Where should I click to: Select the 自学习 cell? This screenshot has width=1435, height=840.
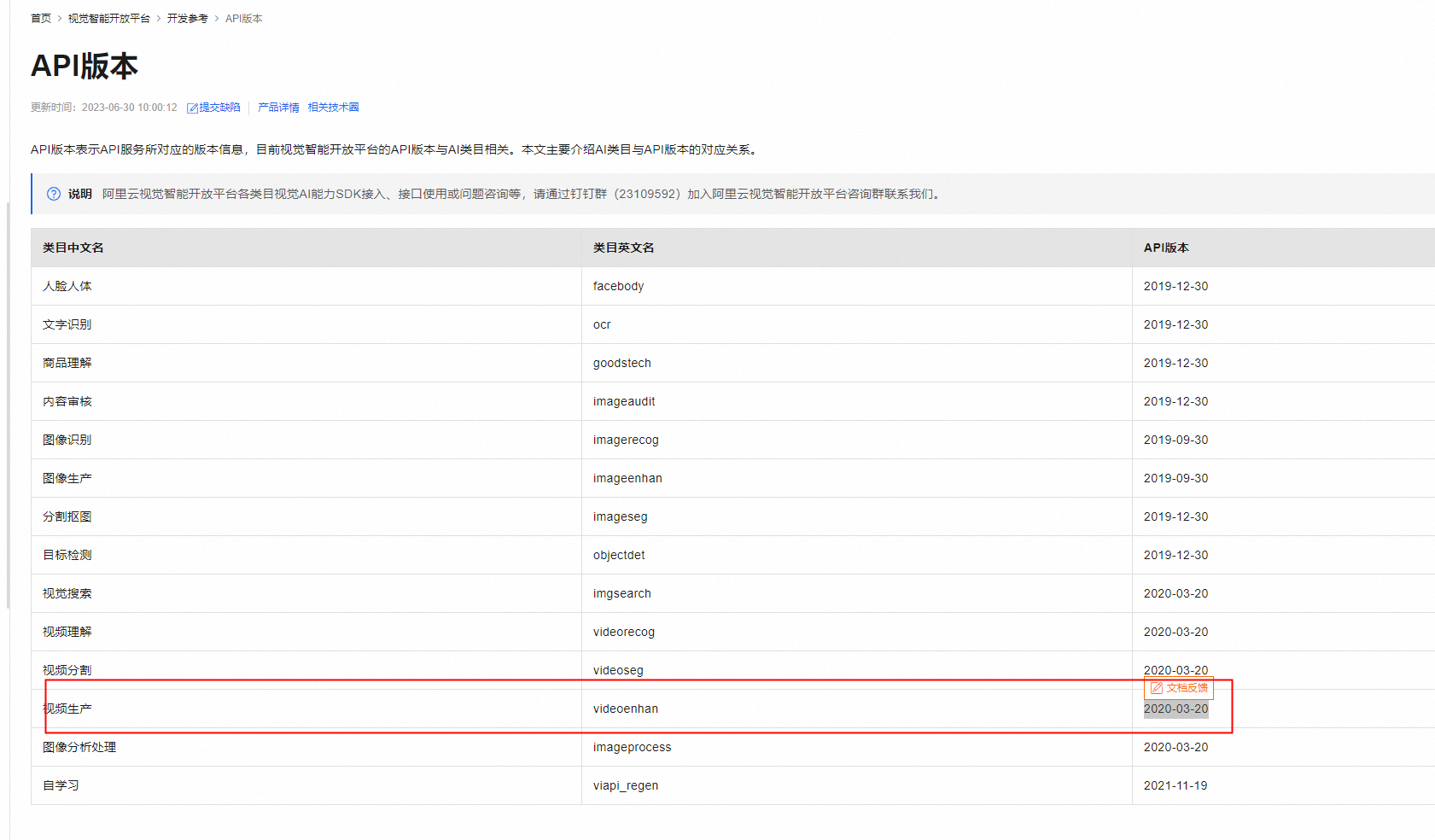tap(306, 785)
